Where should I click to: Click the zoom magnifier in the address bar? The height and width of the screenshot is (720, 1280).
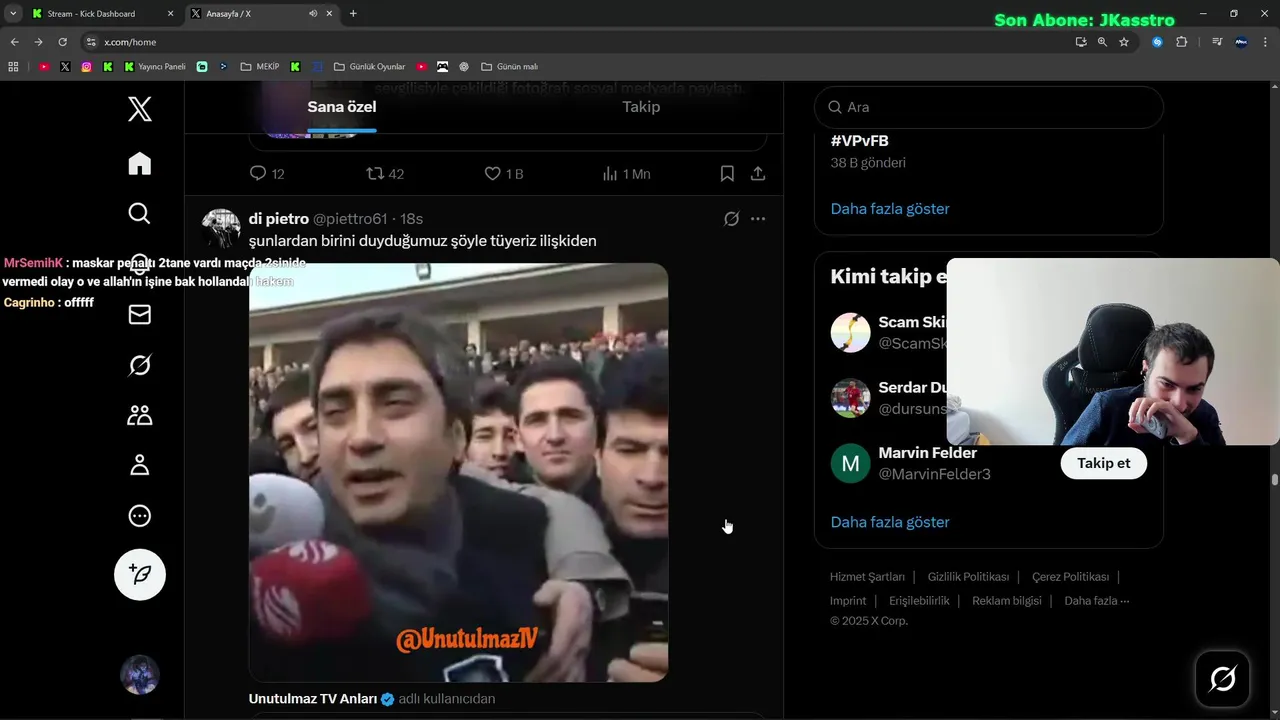tap(1102, 42)
